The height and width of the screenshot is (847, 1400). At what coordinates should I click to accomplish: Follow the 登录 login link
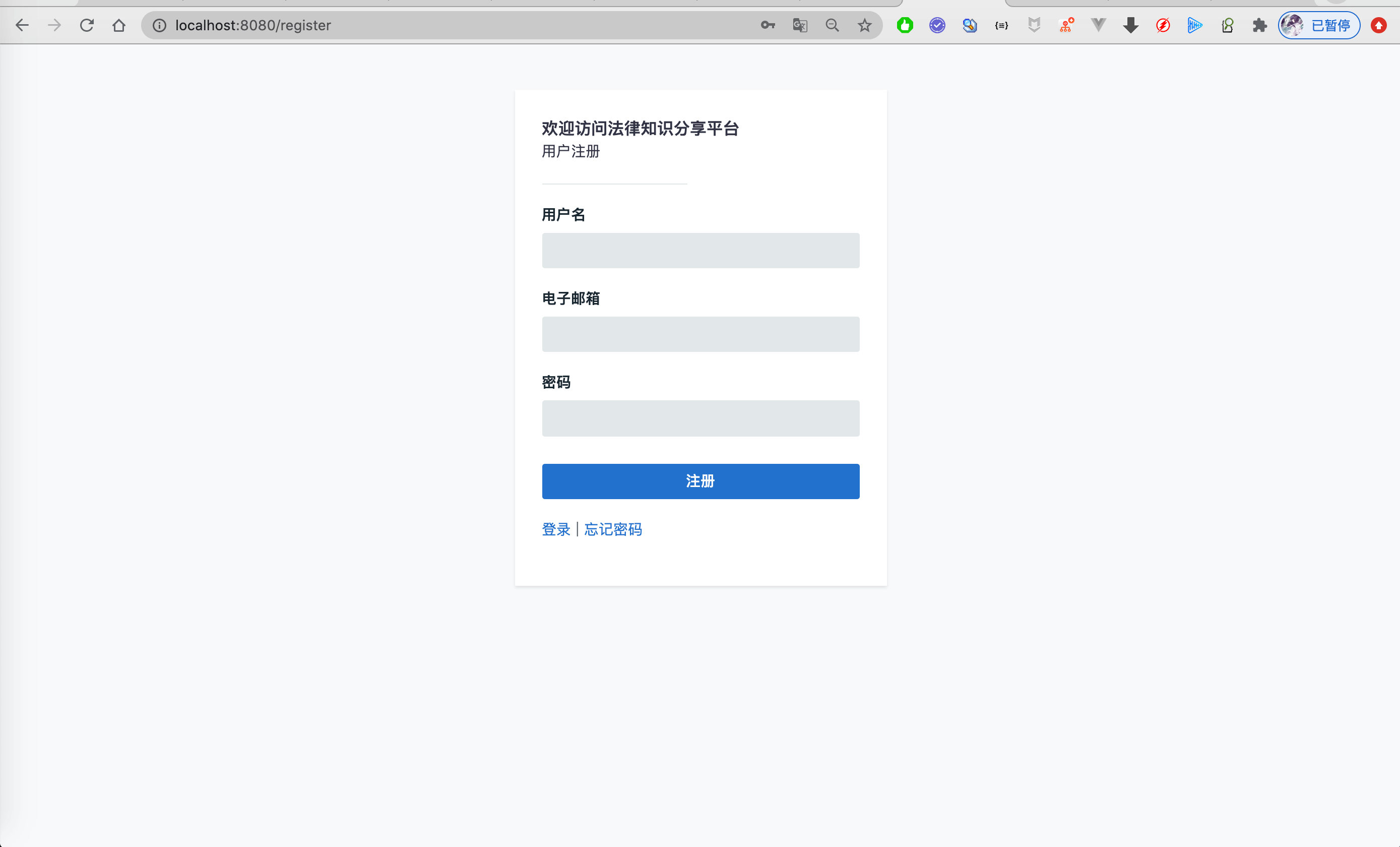pos(555,529)
